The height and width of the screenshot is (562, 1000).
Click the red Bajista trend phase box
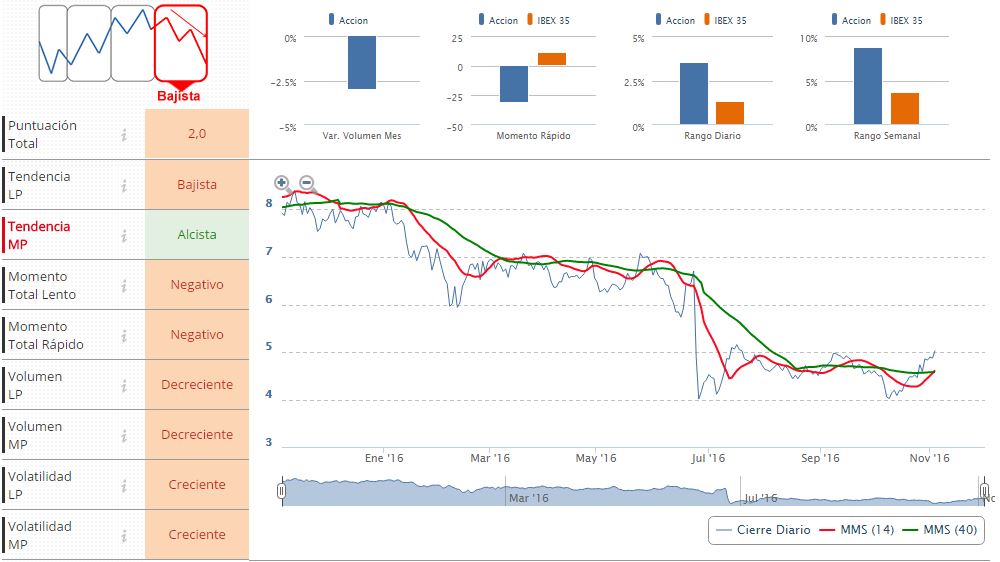click(x=181, y=43)
